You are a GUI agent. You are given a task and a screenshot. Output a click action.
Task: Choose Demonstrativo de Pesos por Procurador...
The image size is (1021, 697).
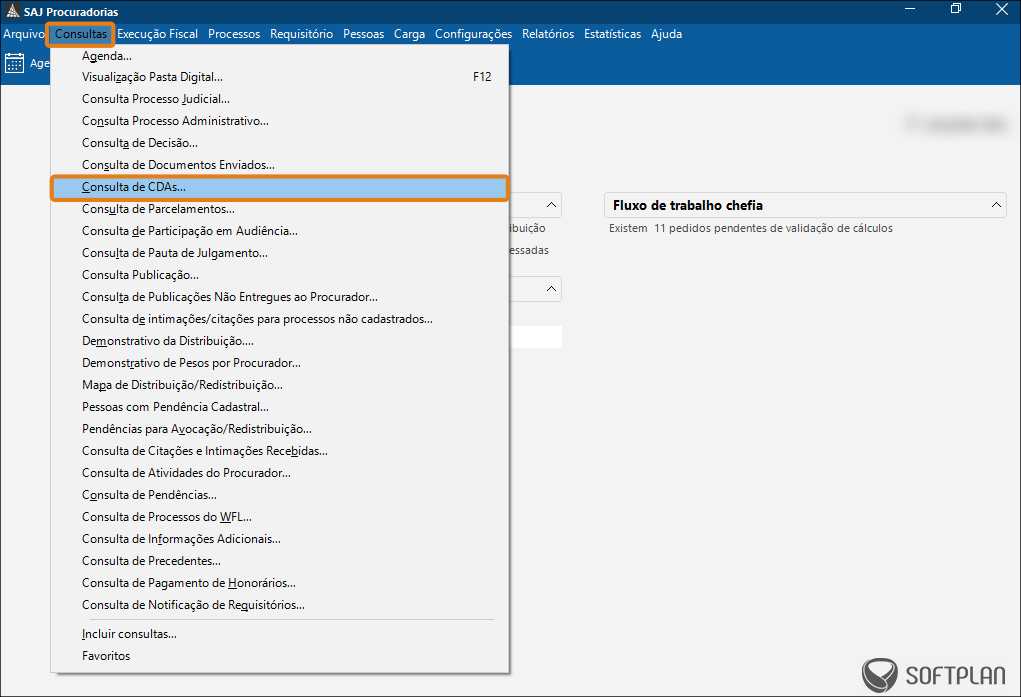pyautogui.click(x=280, y=363)
